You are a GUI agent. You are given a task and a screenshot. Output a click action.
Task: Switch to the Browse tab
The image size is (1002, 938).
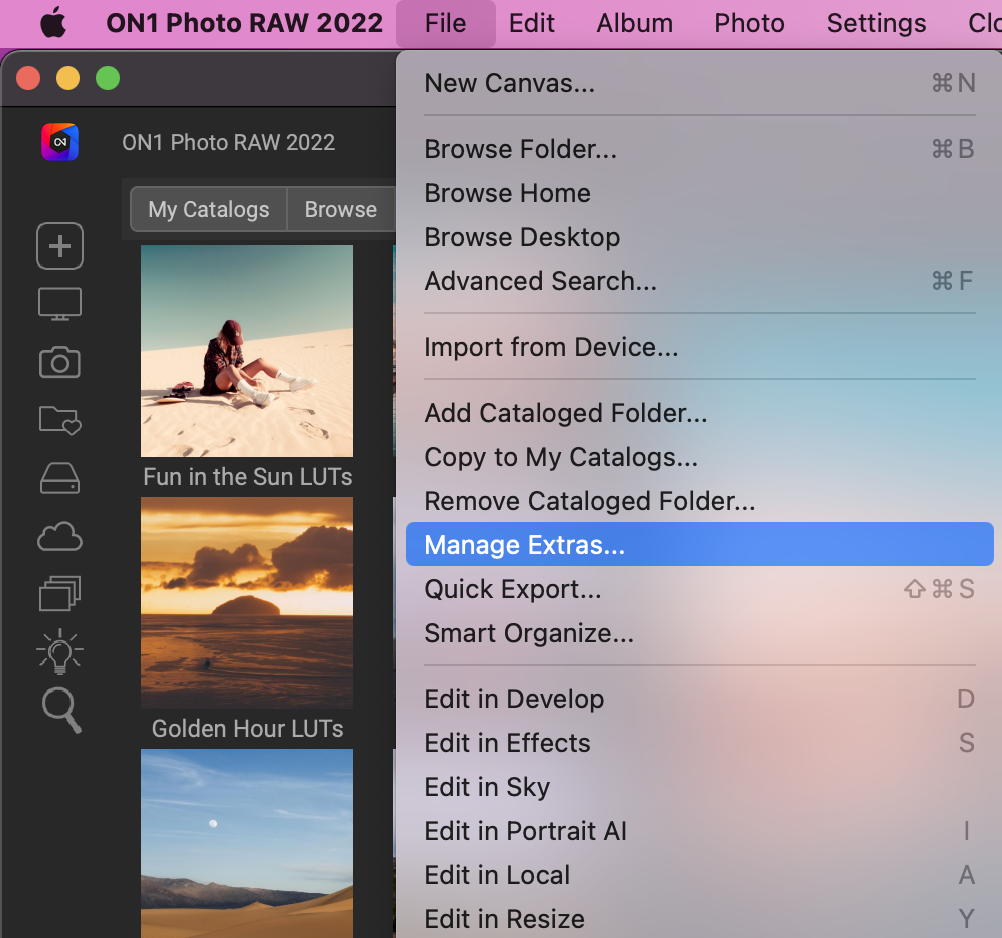click(340, 209)
